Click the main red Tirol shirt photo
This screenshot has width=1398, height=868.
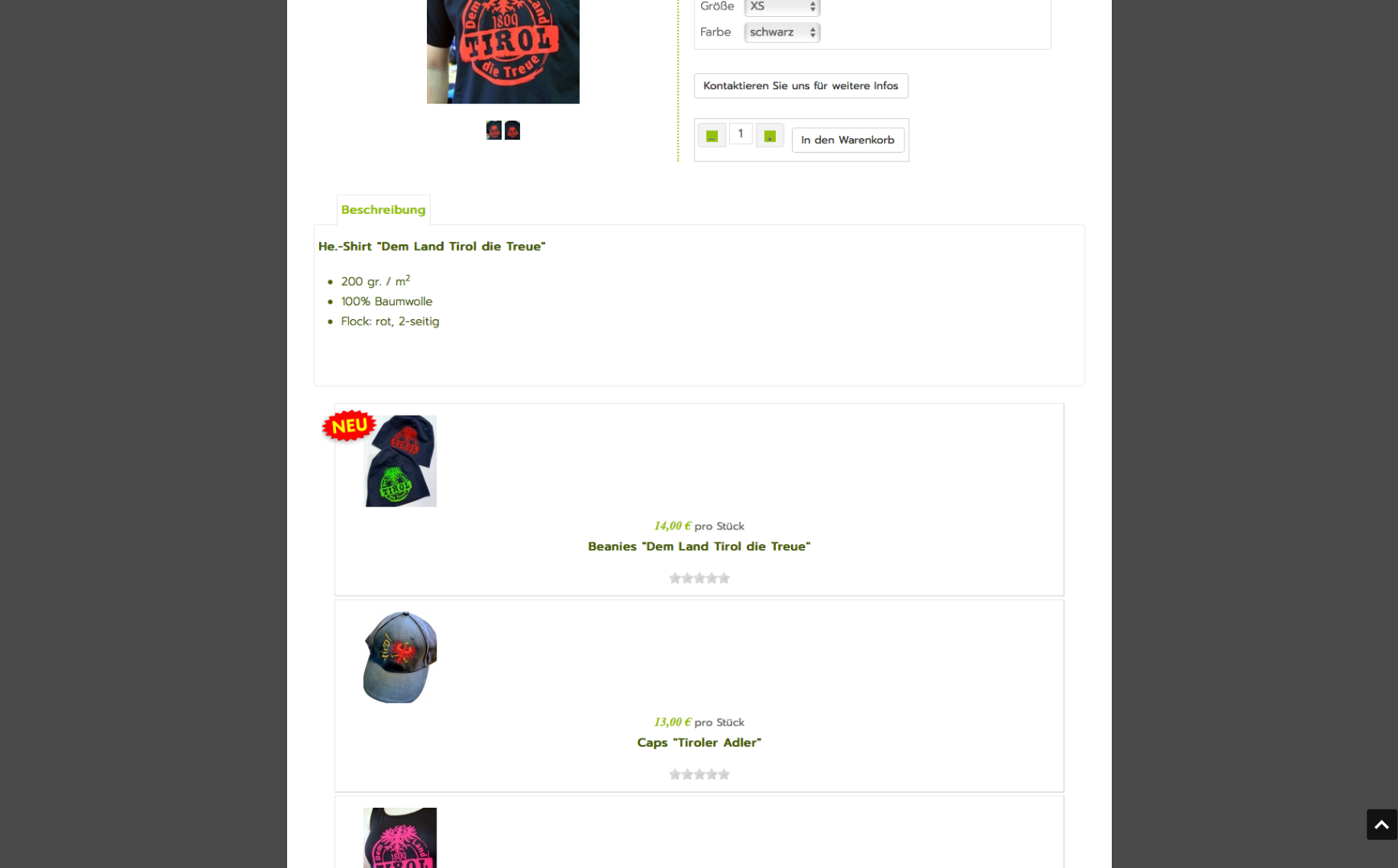503,51
